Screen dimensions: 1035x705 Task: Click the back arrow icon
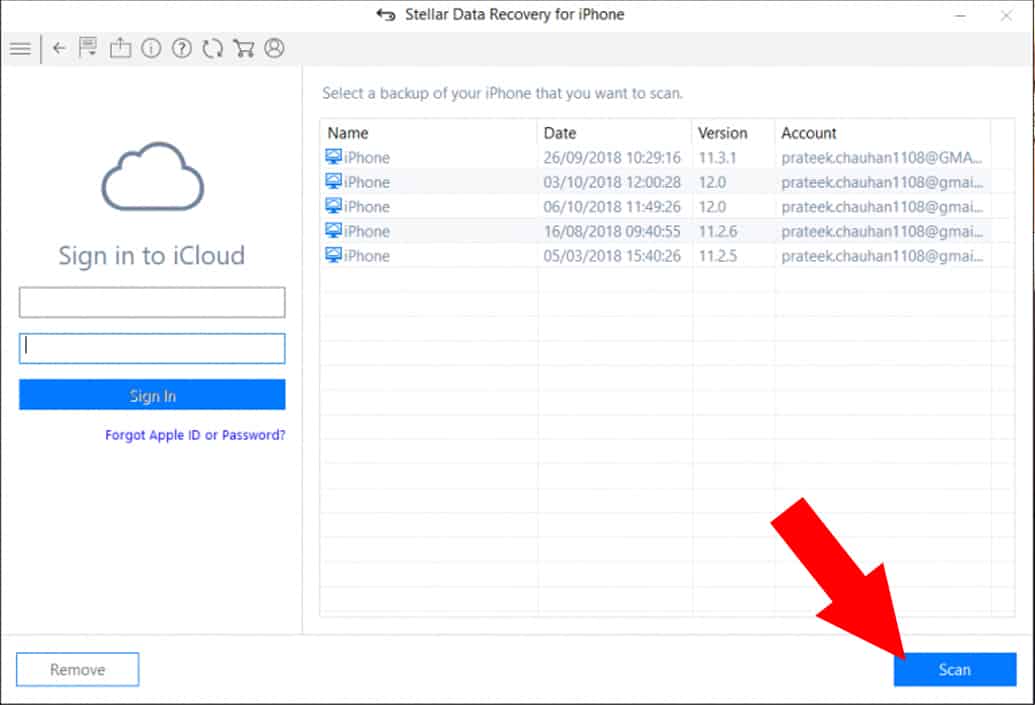tap(59, 48)
